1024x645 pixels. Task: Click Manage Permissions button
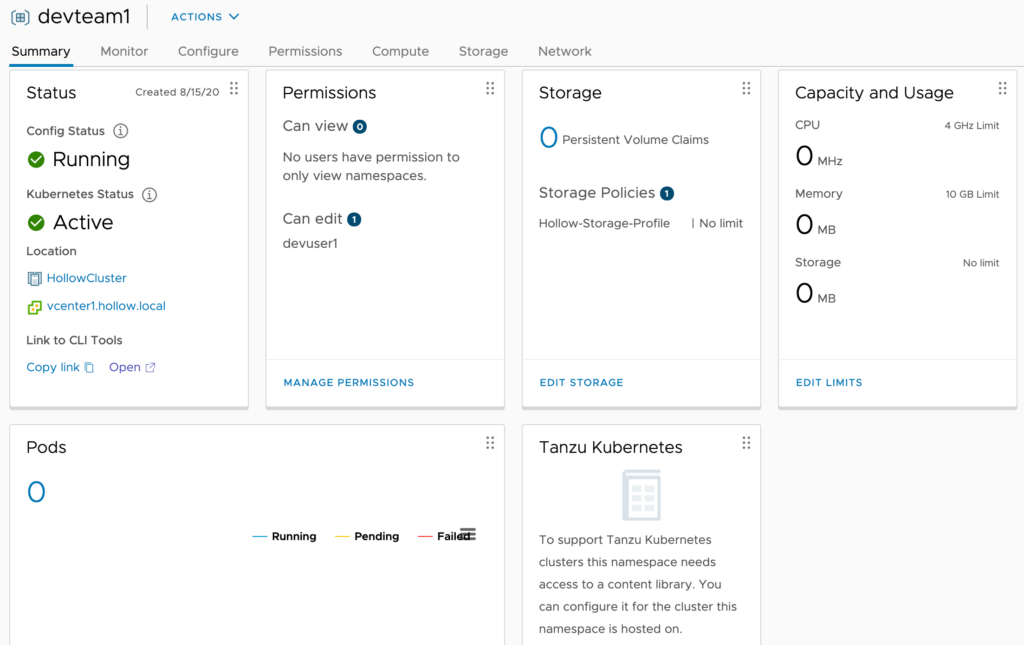[x=348, y=383]
